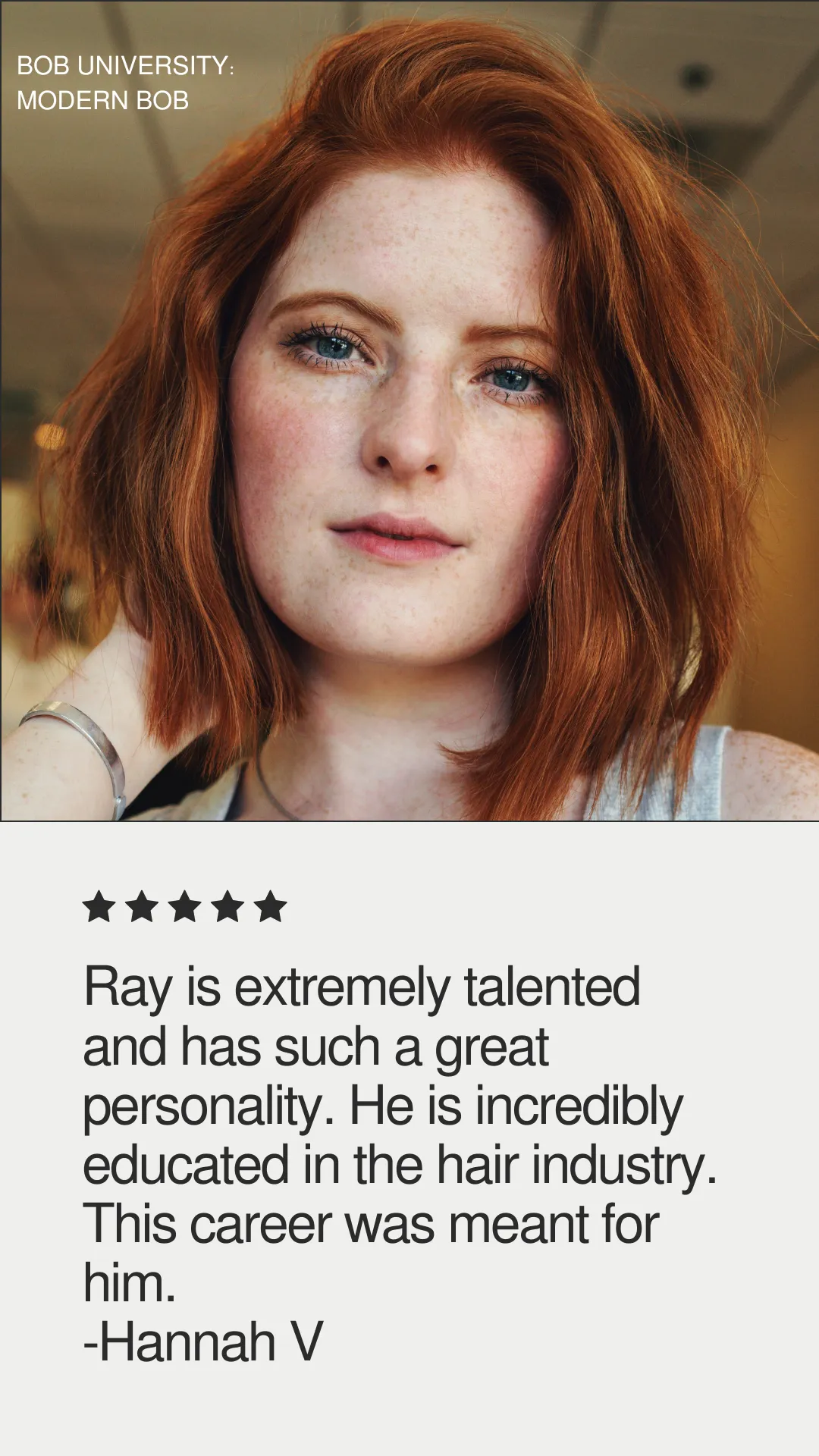Click the words 'personality. He is incredibly'
The height and width of the screenshot is (1456, 819).
point(383,1106)
